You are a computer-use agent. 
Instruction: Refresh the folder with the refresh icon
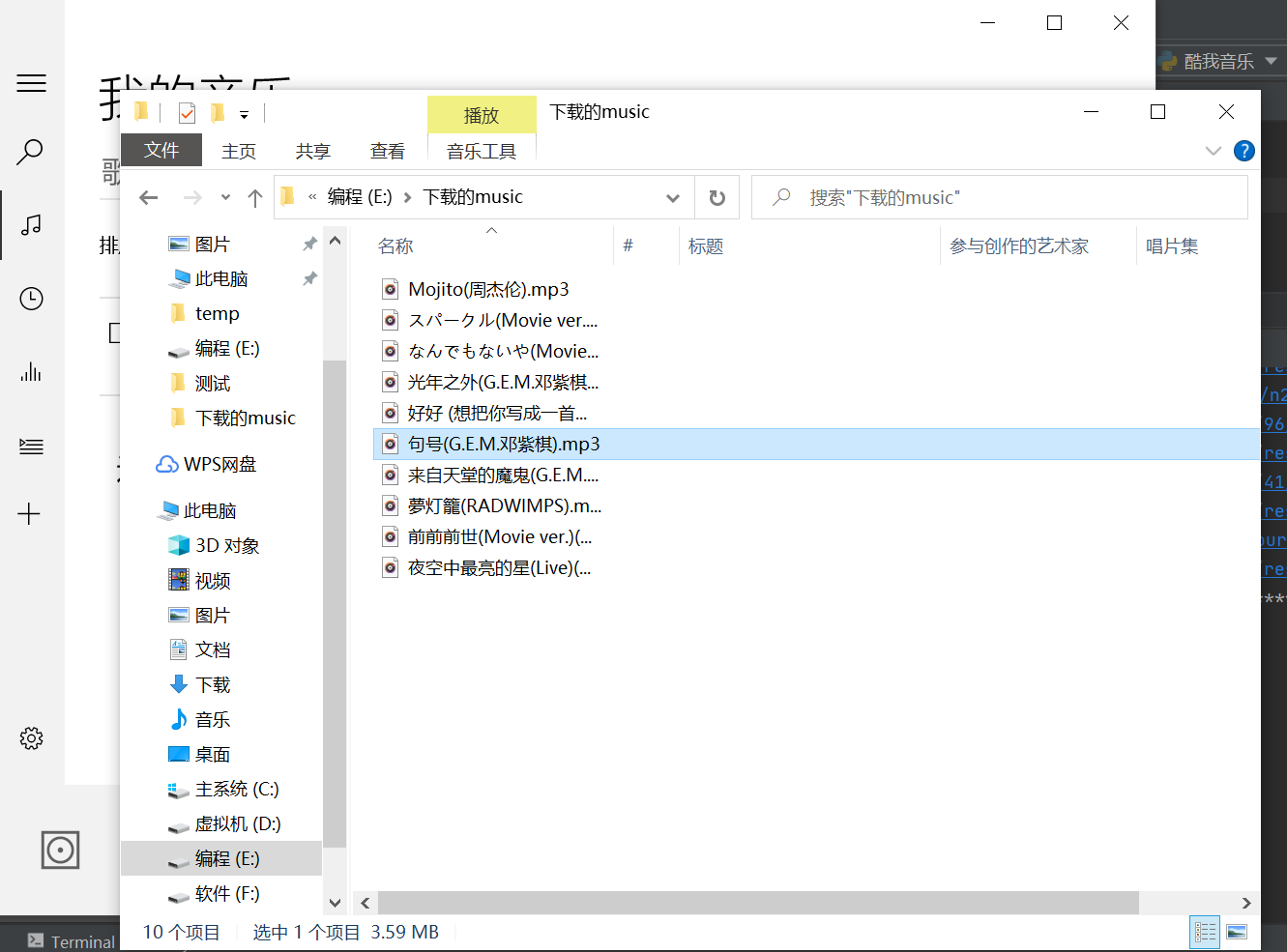coord(717,196)
